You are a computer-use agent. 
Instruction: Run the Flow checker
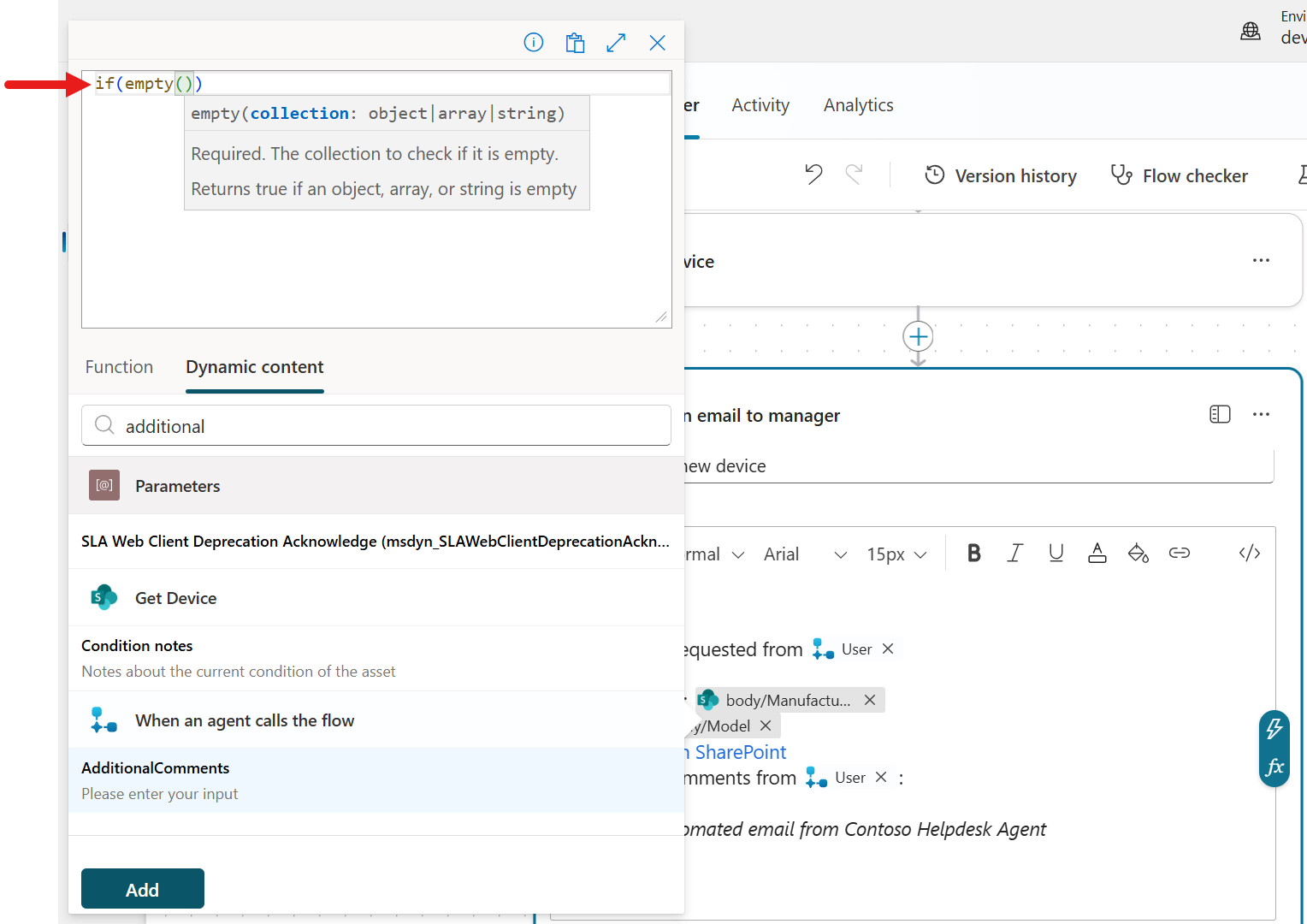[x=1179, y=175]
